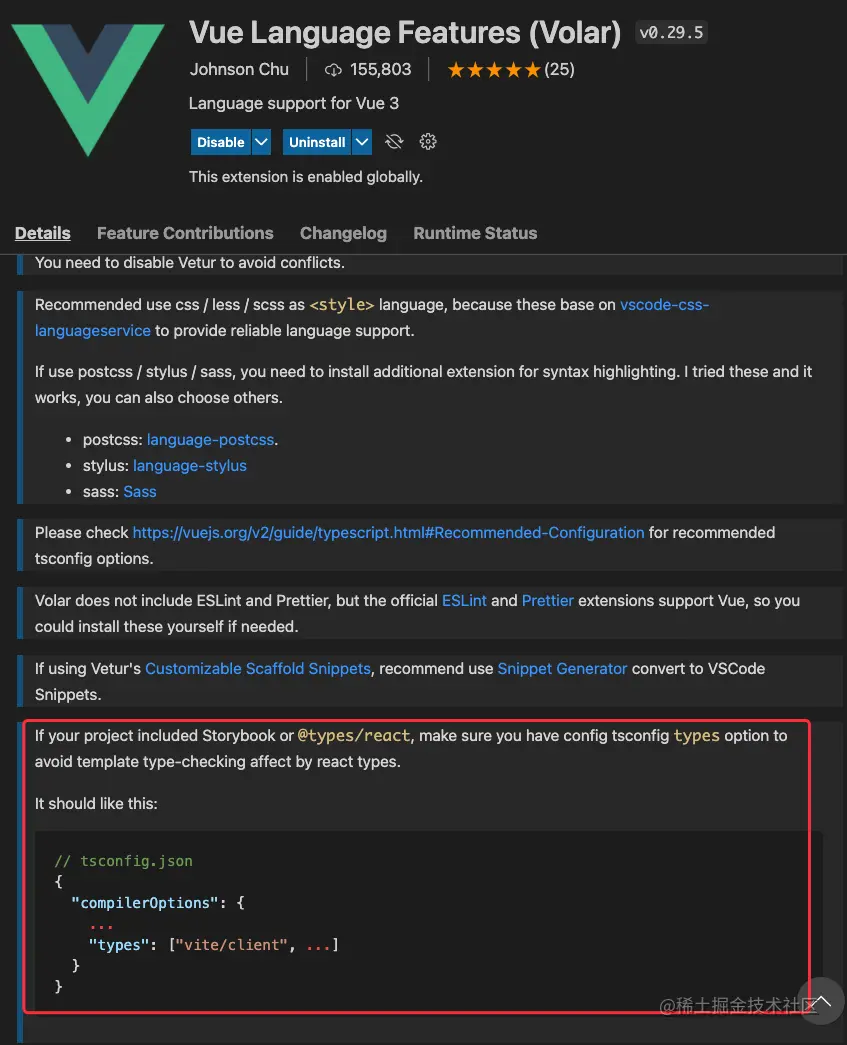The image size is (847, 1045).
Task: Click the scroll-to-top arrow button
Action: point(821,1000)
